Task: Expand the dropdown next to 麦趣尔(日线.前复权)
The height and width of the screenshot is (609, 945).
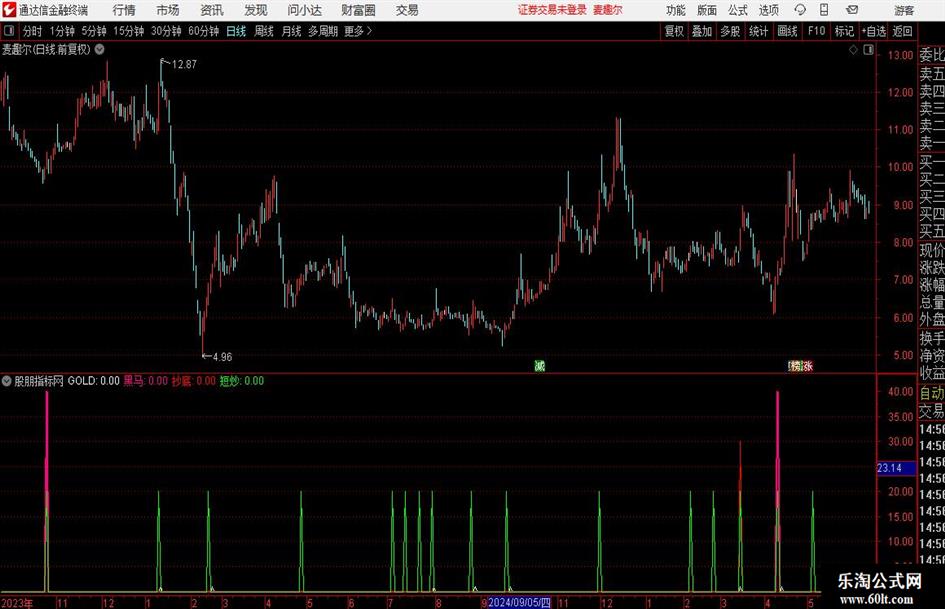Action: [99, 49]
